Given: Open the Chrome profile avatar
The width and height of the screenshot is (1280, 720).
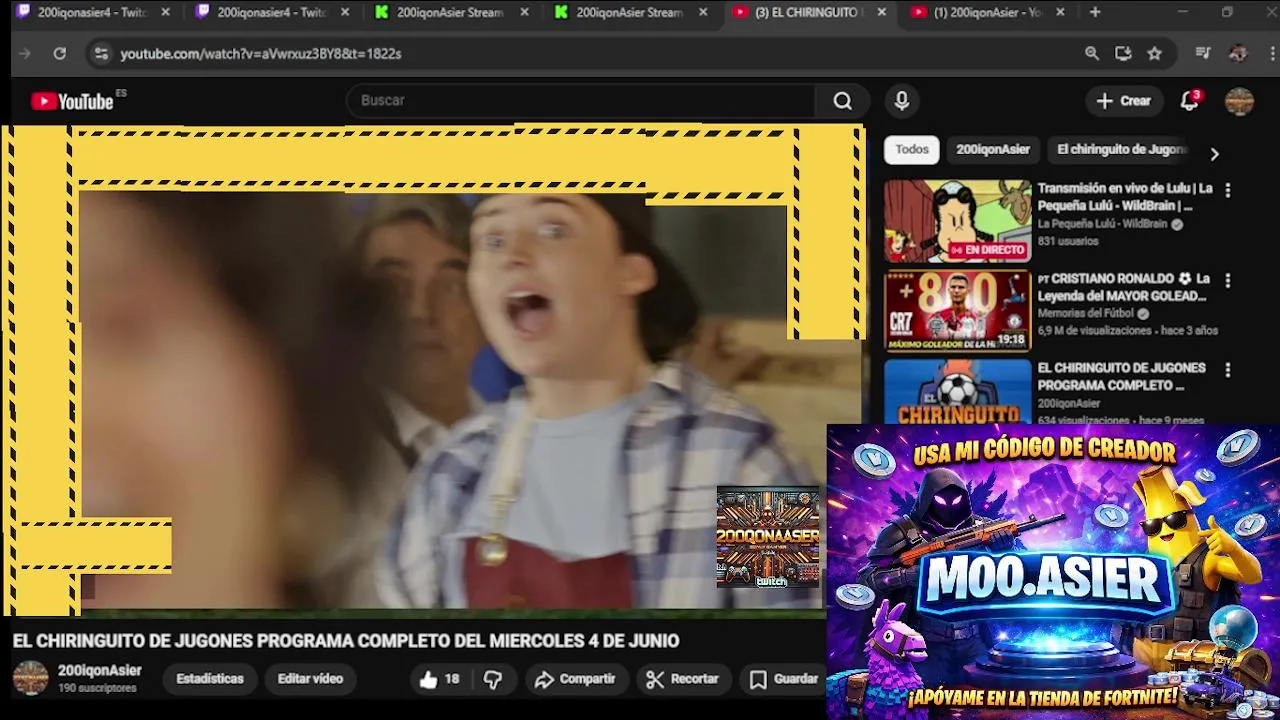Looking at the screenshot, I should pyautogui.click(x=1238, y=54).
